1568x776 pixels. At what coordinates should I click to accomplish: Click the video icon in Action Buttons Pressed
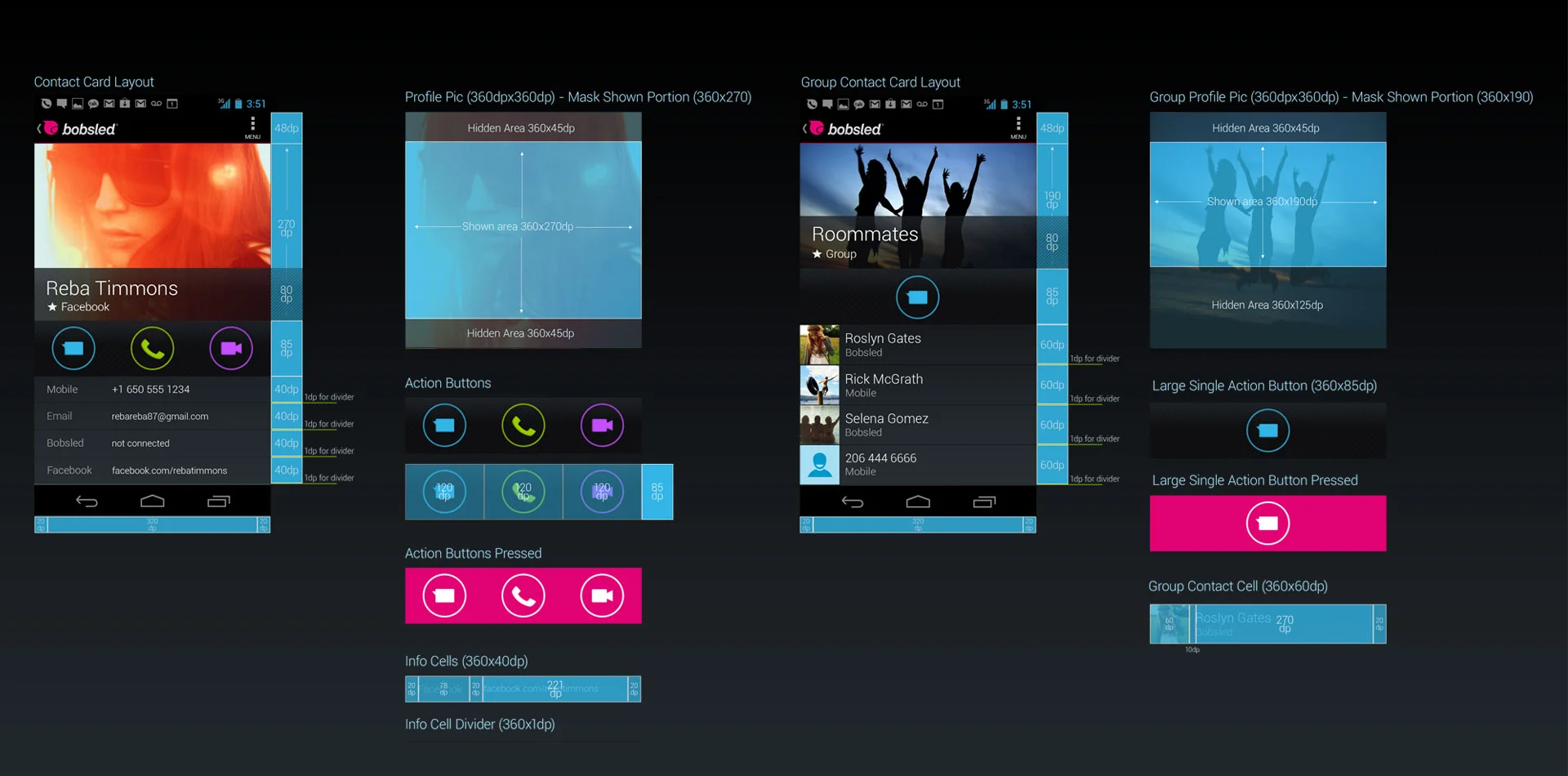pyautogui.click(x=602, y=596)
